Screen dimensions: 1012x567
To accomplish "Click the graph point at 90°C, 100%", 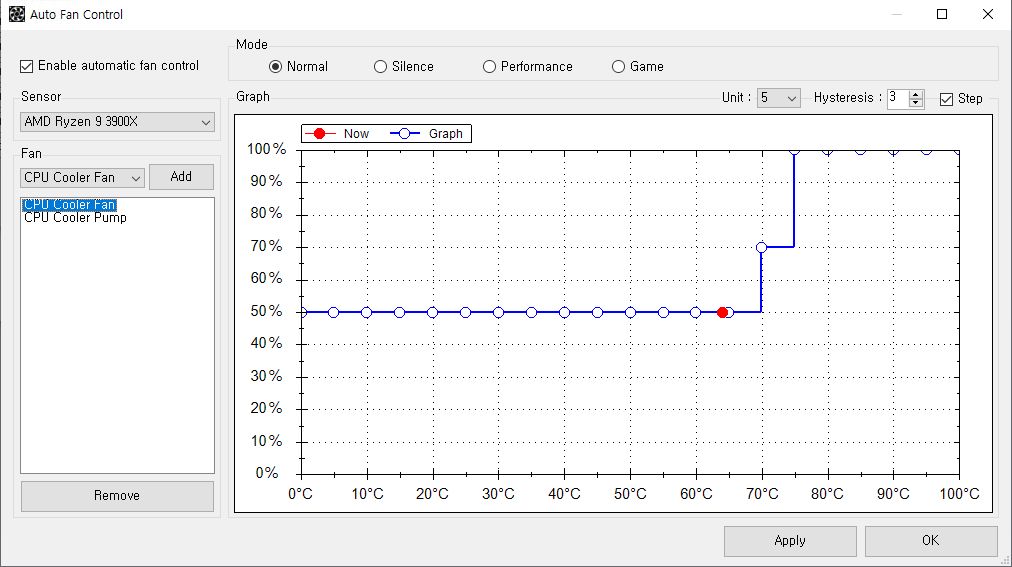I will pyautogui.click(x=893, y=150).
